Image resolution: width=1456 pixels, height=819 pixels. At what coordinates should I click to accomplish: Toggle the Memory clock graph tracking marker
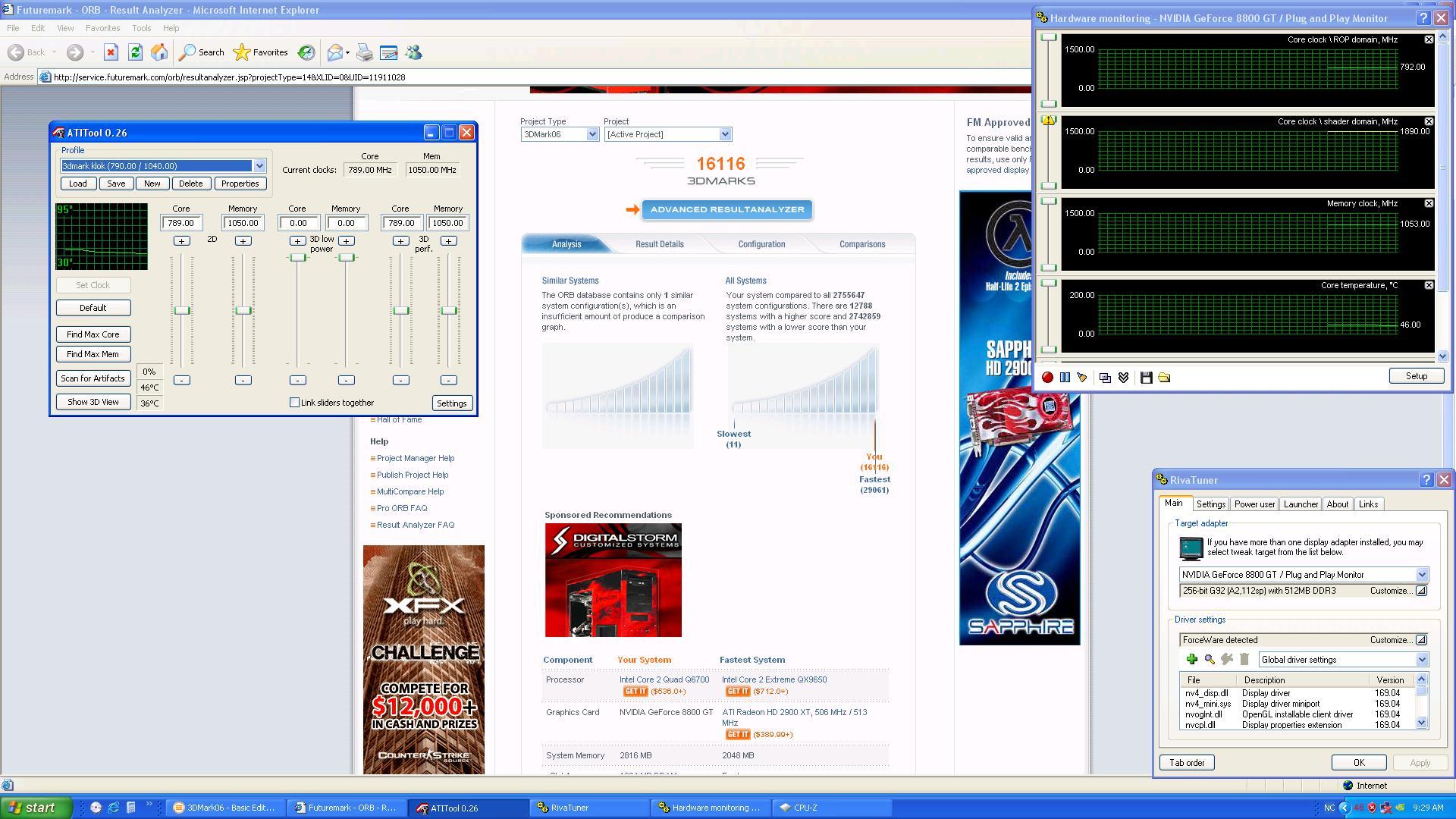[1048, 201]
